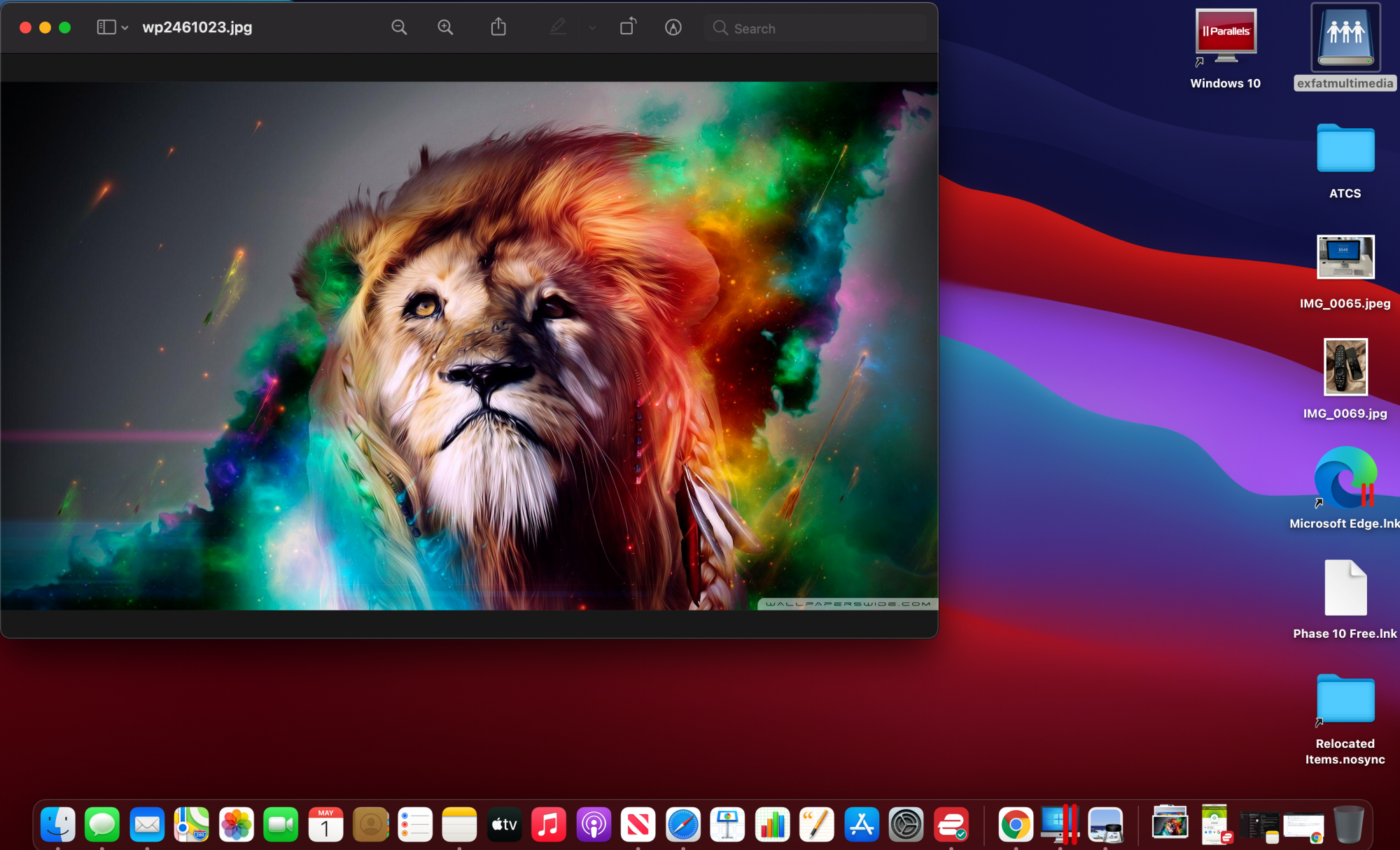
Task: Open the highlight options dropdown arrow
Action: [592, 28]
